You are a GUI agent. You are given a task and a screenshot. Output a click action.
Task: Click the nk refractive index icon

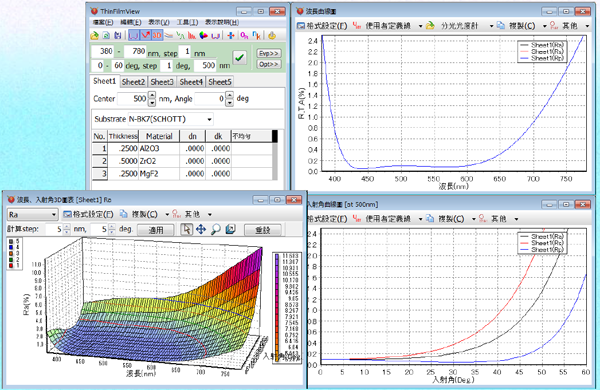(x=256, y=36)
